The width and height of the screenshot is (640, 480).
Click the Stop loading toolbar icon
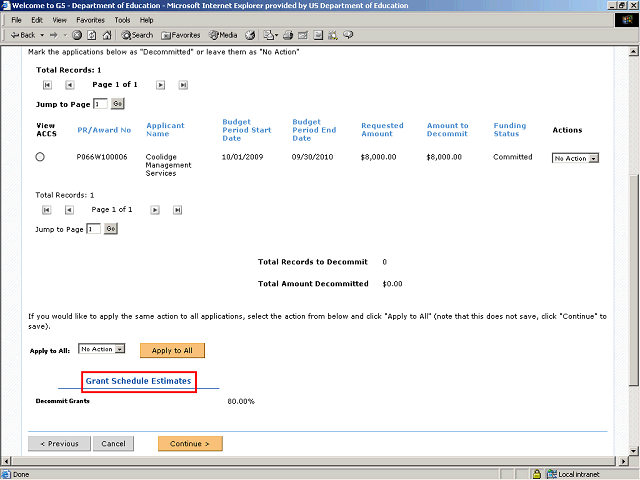pos(77,35)
